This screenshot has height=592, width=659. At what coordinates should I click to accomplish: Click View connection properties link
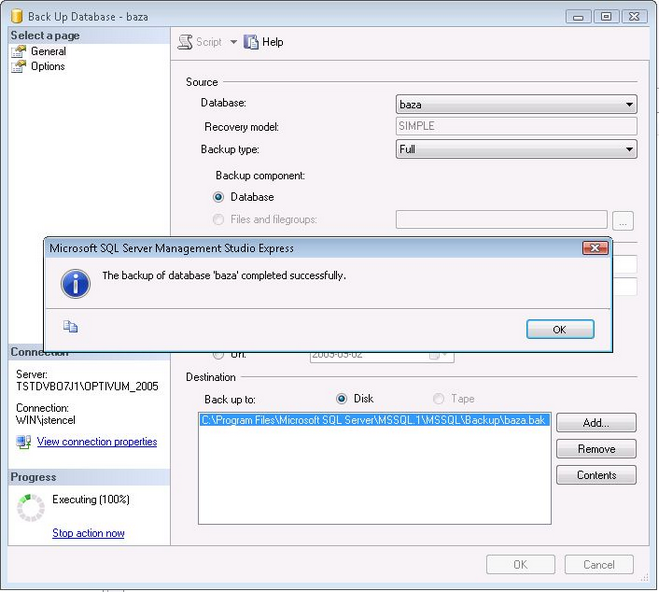[x=97, y=442]
